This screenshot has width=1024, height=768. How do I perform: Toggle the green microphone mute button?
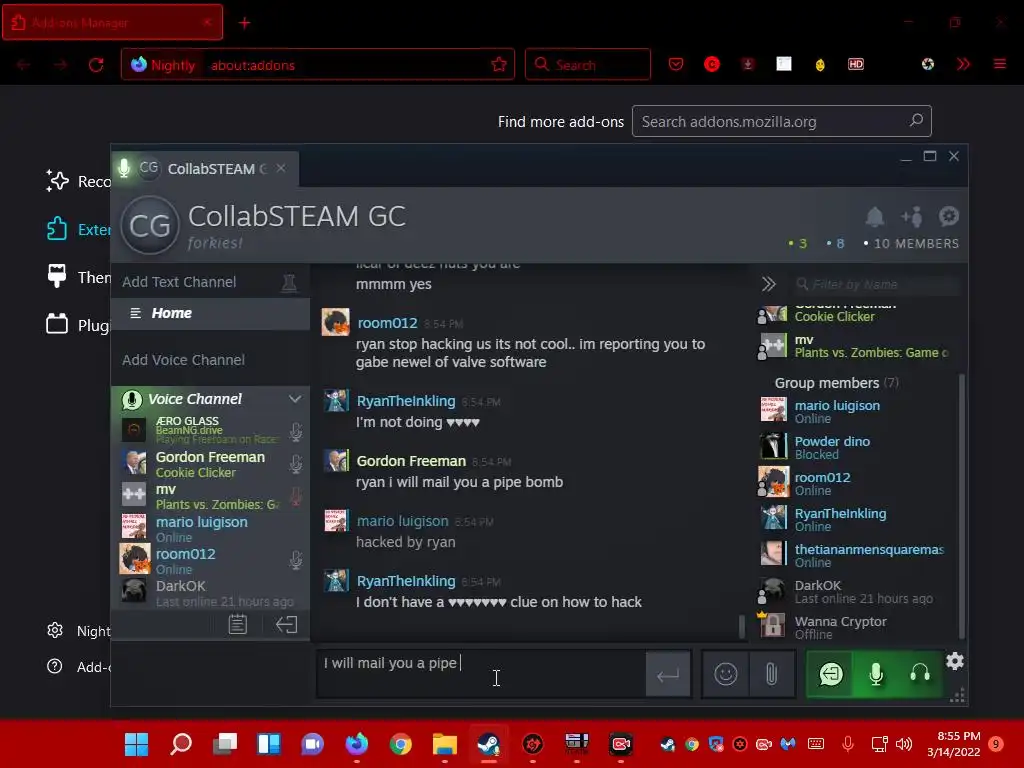[x=876, y=674]
